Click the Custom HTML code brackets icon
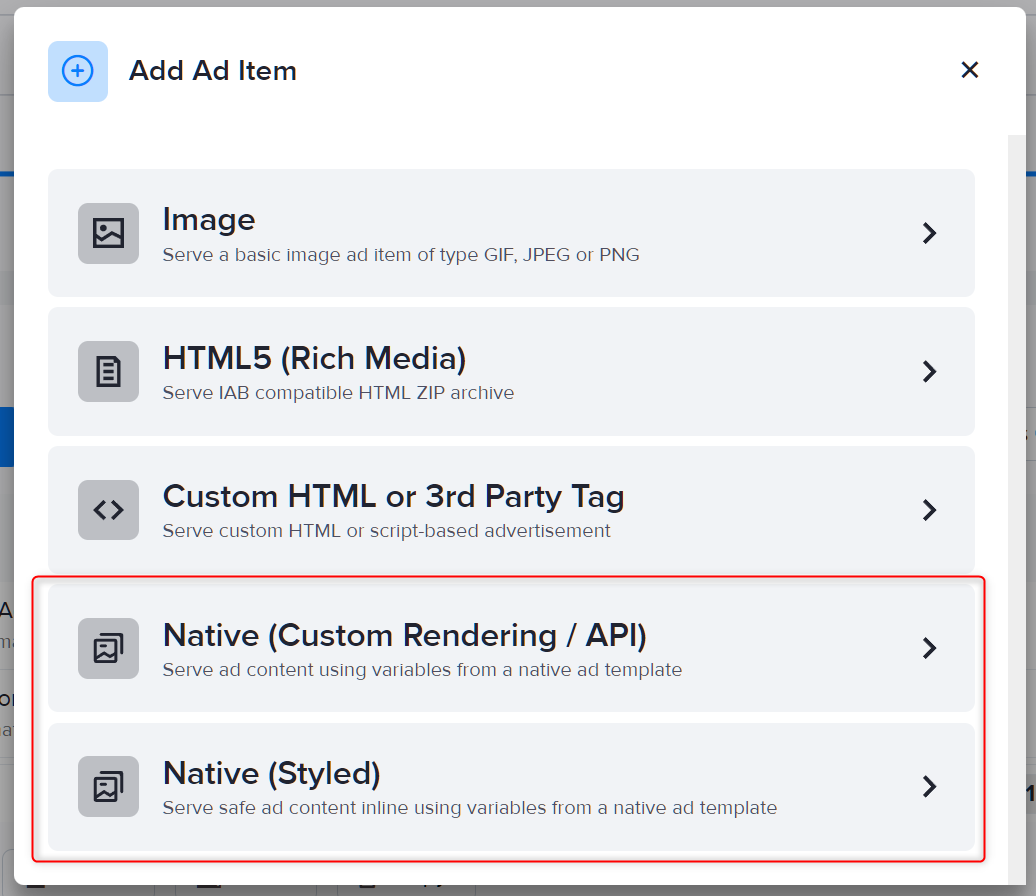The width and height of the screenshot is (1036, 896). coord(107,510)
